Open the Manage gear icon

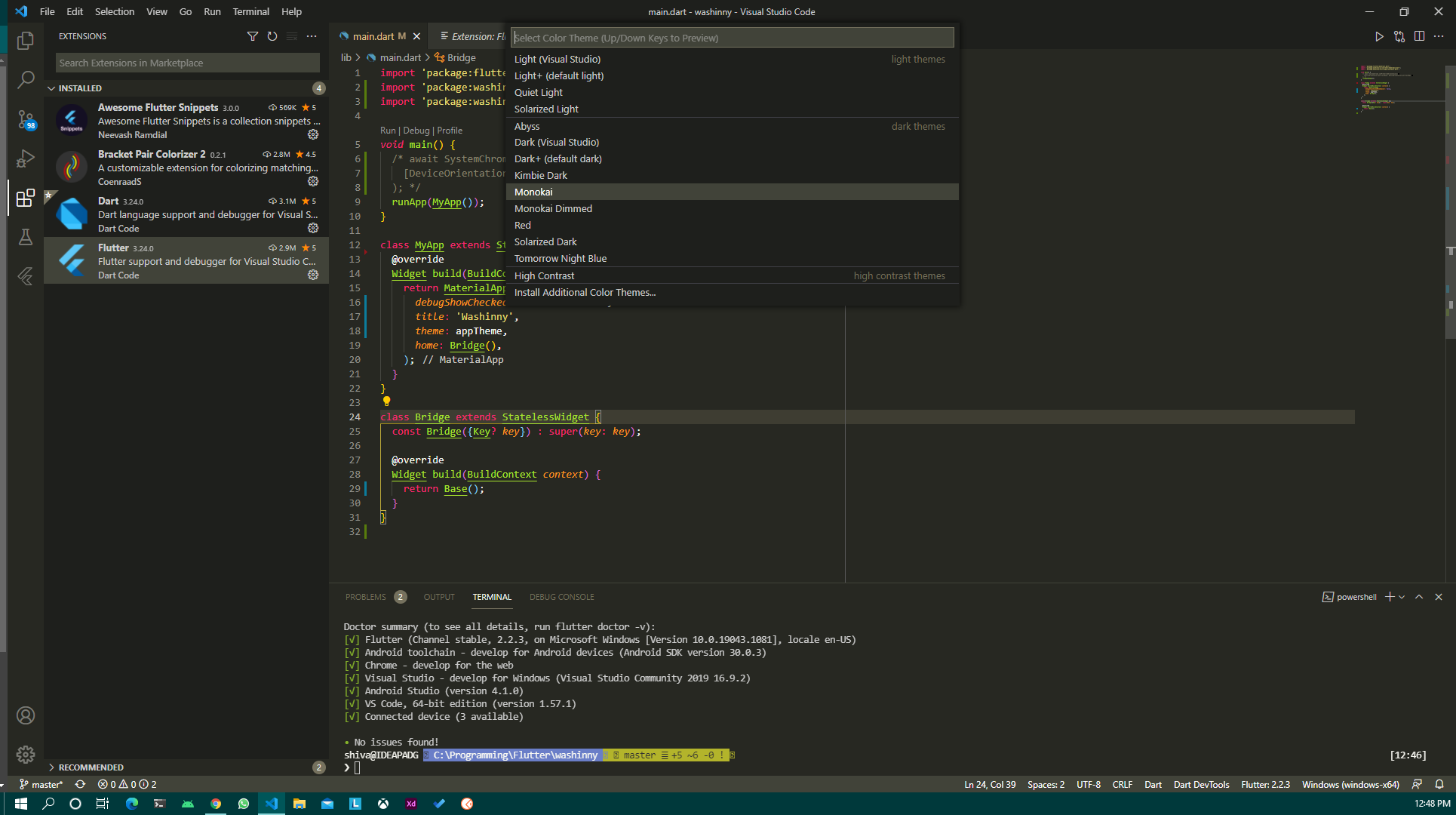point(25,755)
